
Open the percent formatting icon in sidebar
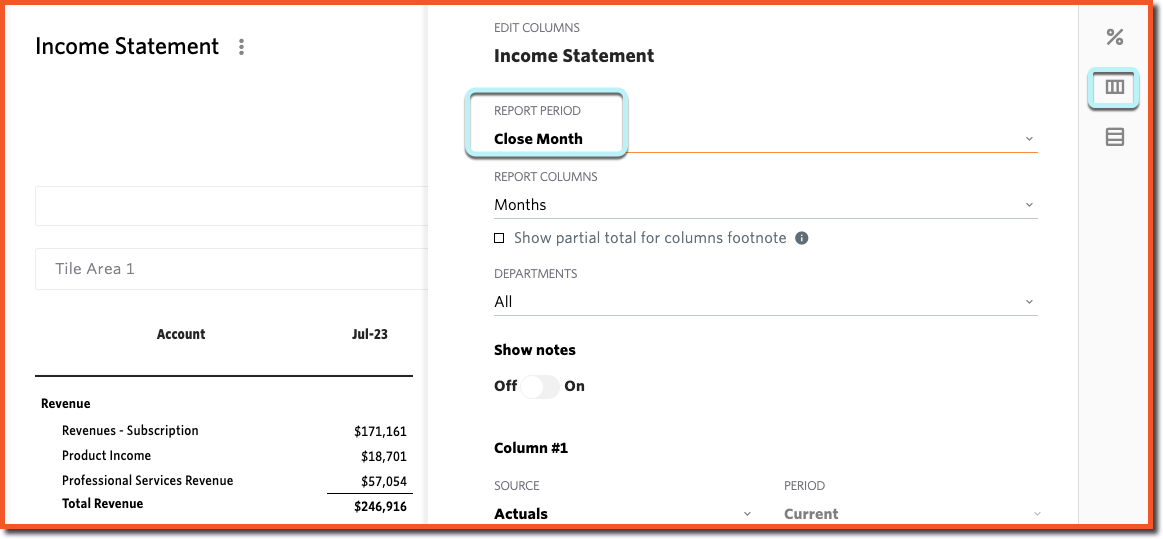(1114, 37)
